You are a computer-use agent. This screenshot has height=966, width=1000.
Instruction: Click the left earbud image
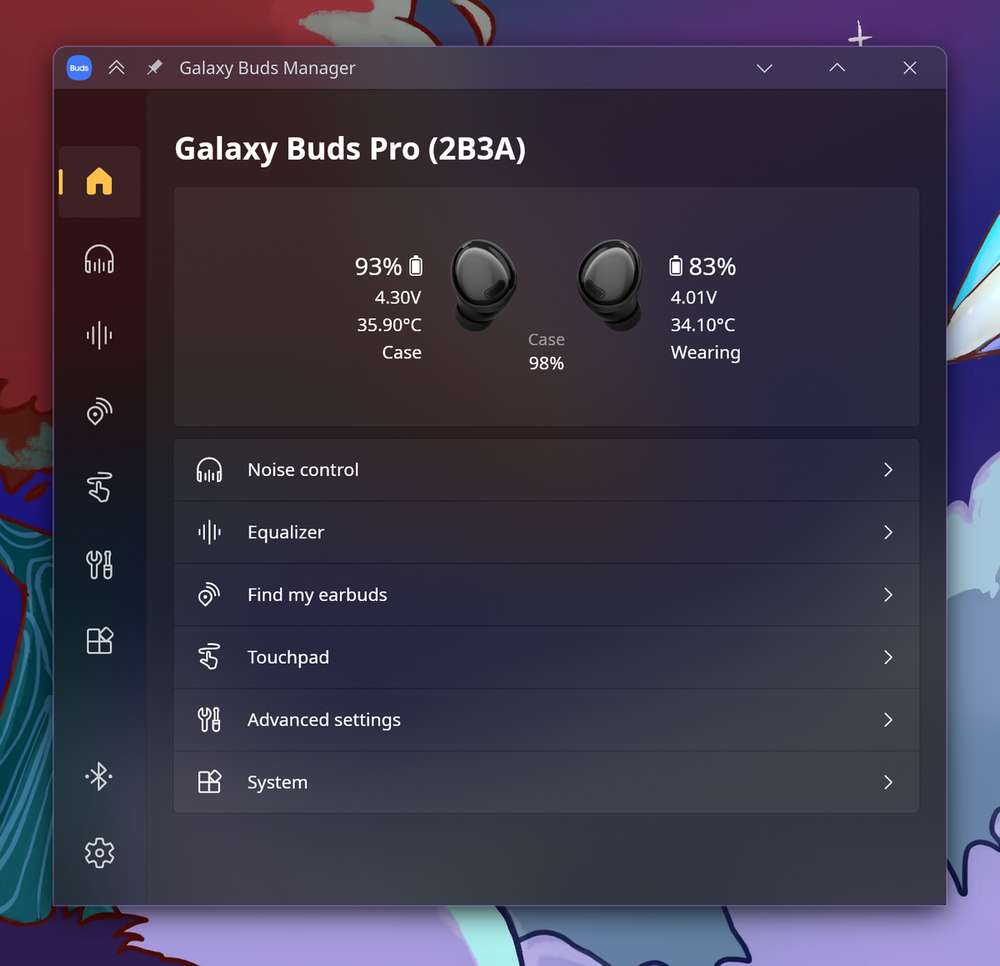484,285
